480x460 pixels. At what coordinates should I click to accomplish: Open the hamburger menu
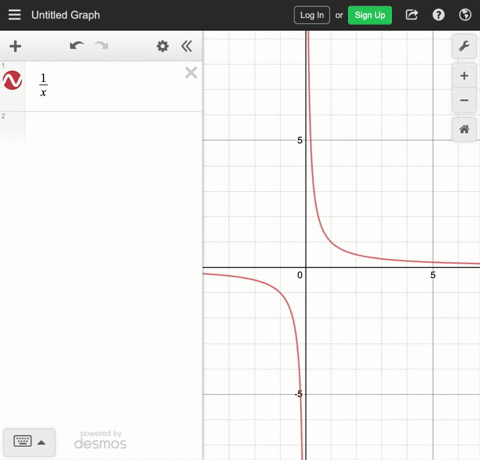[x=14, y=15]
